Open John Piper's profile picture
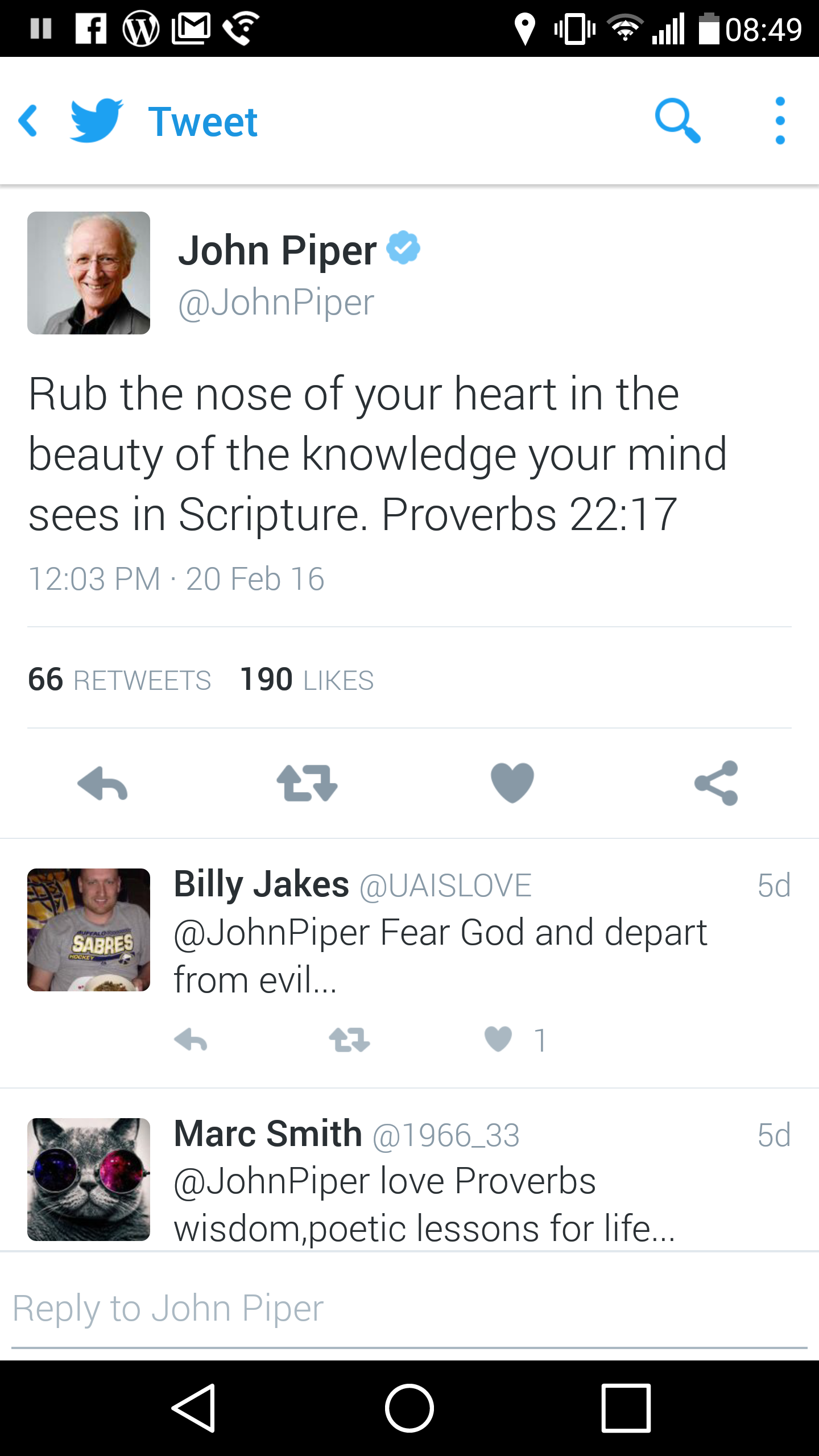819x1456 pixels. point(89,273)
